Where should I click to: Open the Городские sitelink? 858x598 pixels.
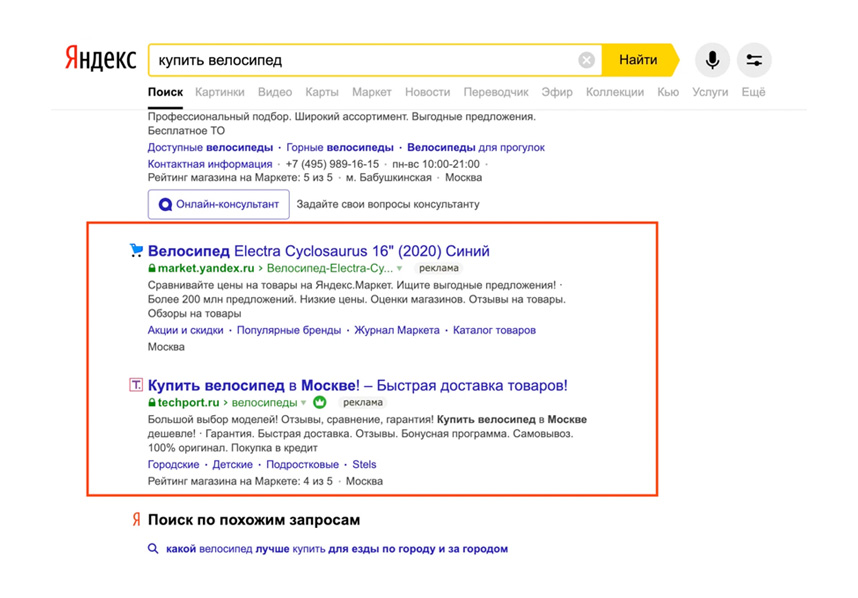pos(173,465)
